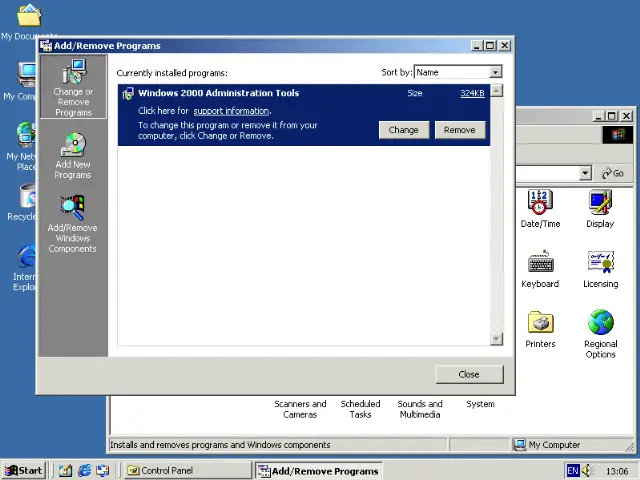
Task: Minimize the Control Panel window
Action: [x=598, y=116]
